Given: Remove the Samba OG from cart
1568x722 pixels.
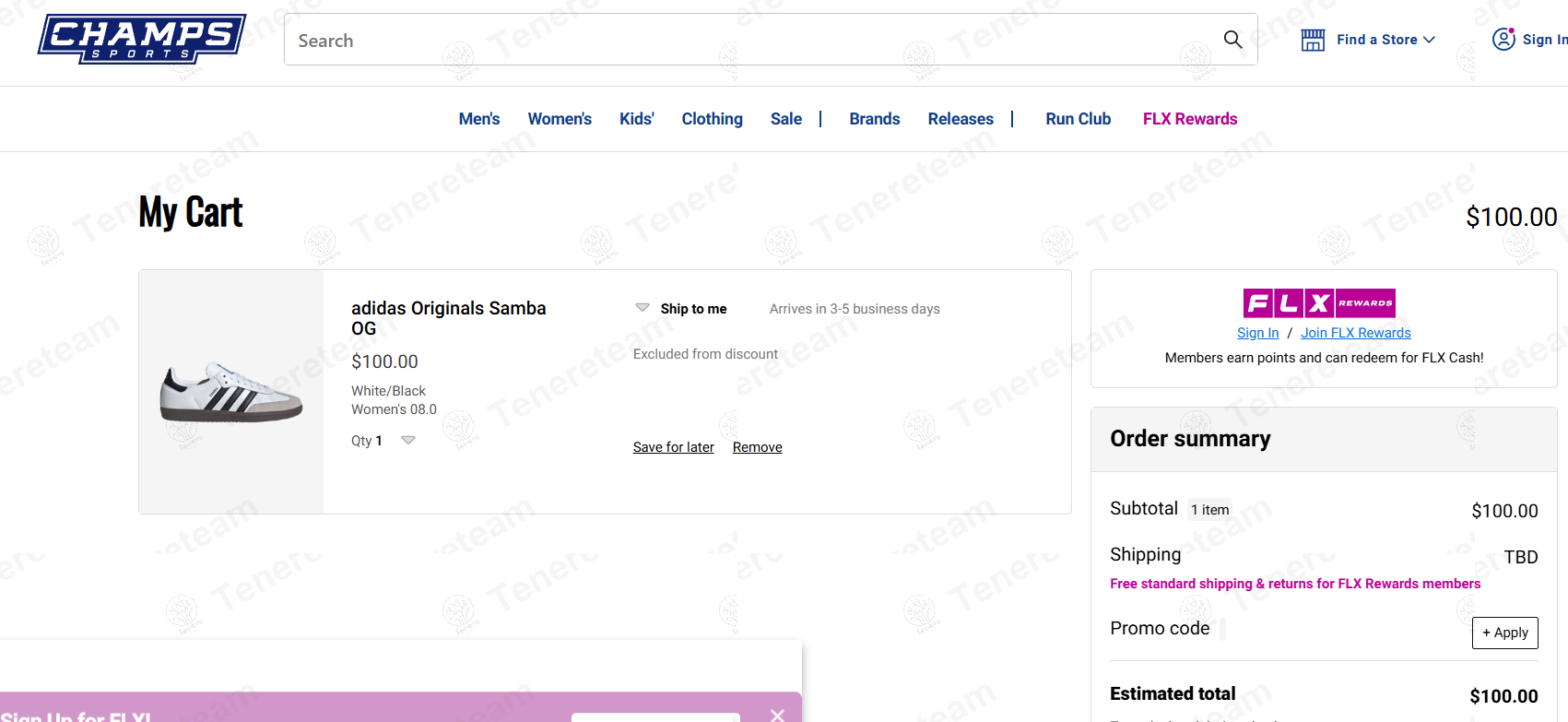Looking at the screenshot, I should pos(758,447).
